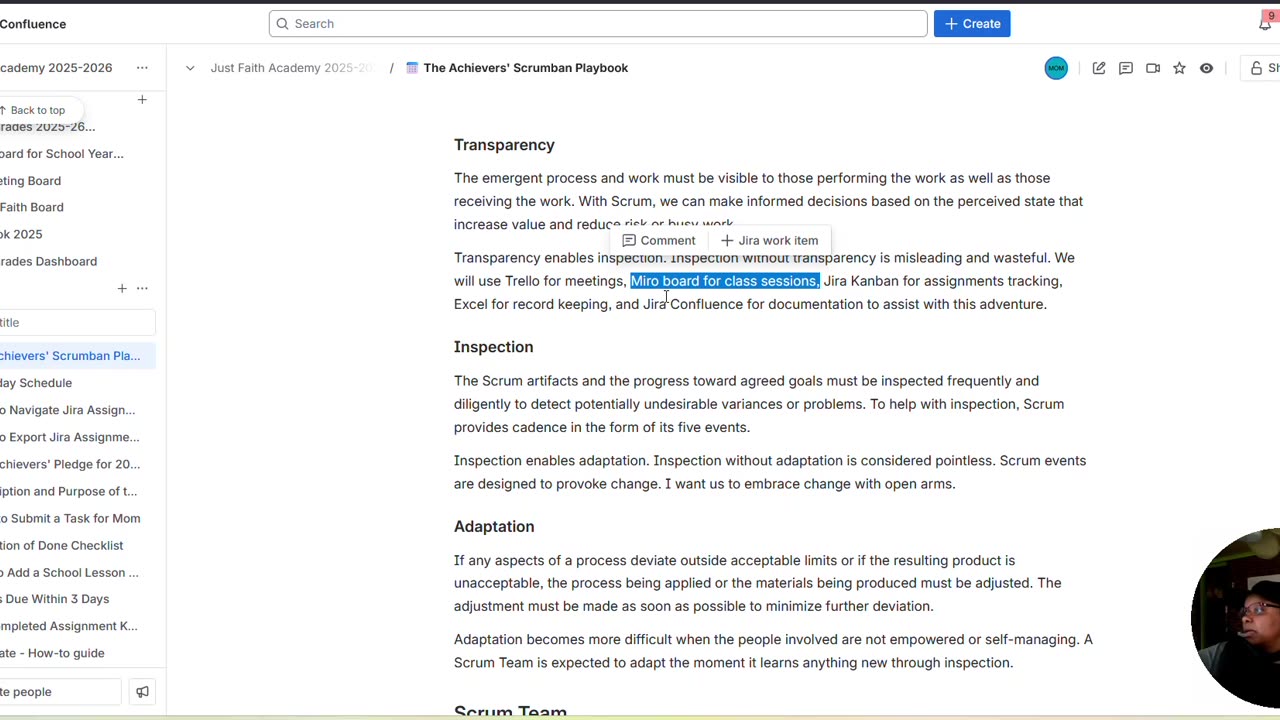Screen dimensions: 1280x720
Task: Click the MOM user avatar
Action: coord(1056,68)
